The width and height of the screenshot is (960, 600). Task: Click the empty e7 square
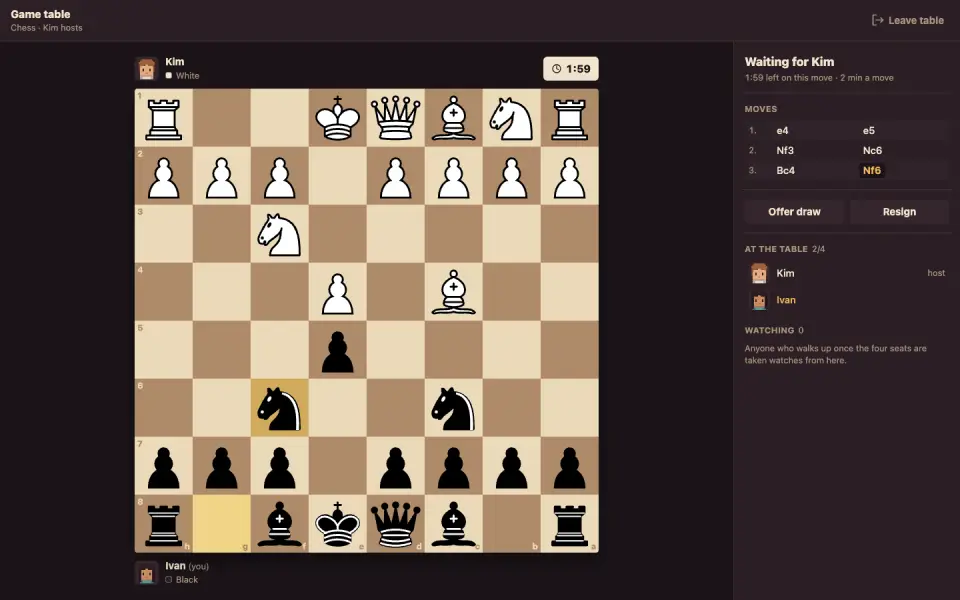coord(337,466)
